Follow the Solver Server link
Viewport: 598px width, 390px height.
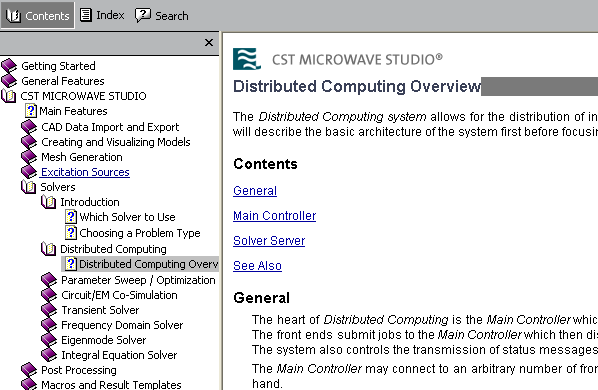pyautogui.click(x=269, y=241)
